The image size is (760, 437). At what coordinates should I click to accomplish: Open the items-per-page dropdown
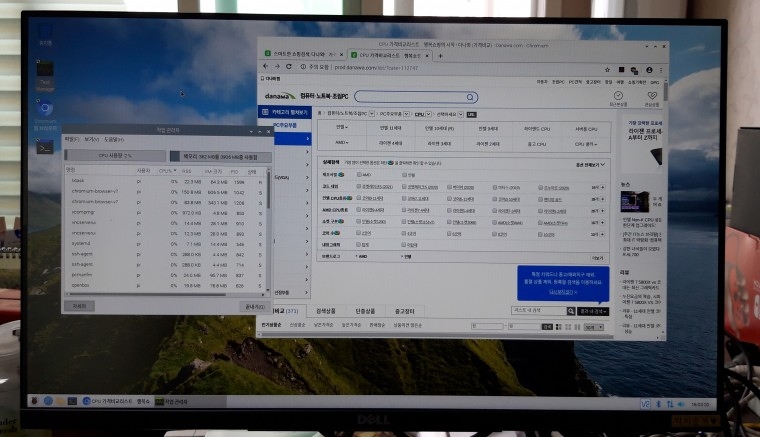click(x=593, y=328)
